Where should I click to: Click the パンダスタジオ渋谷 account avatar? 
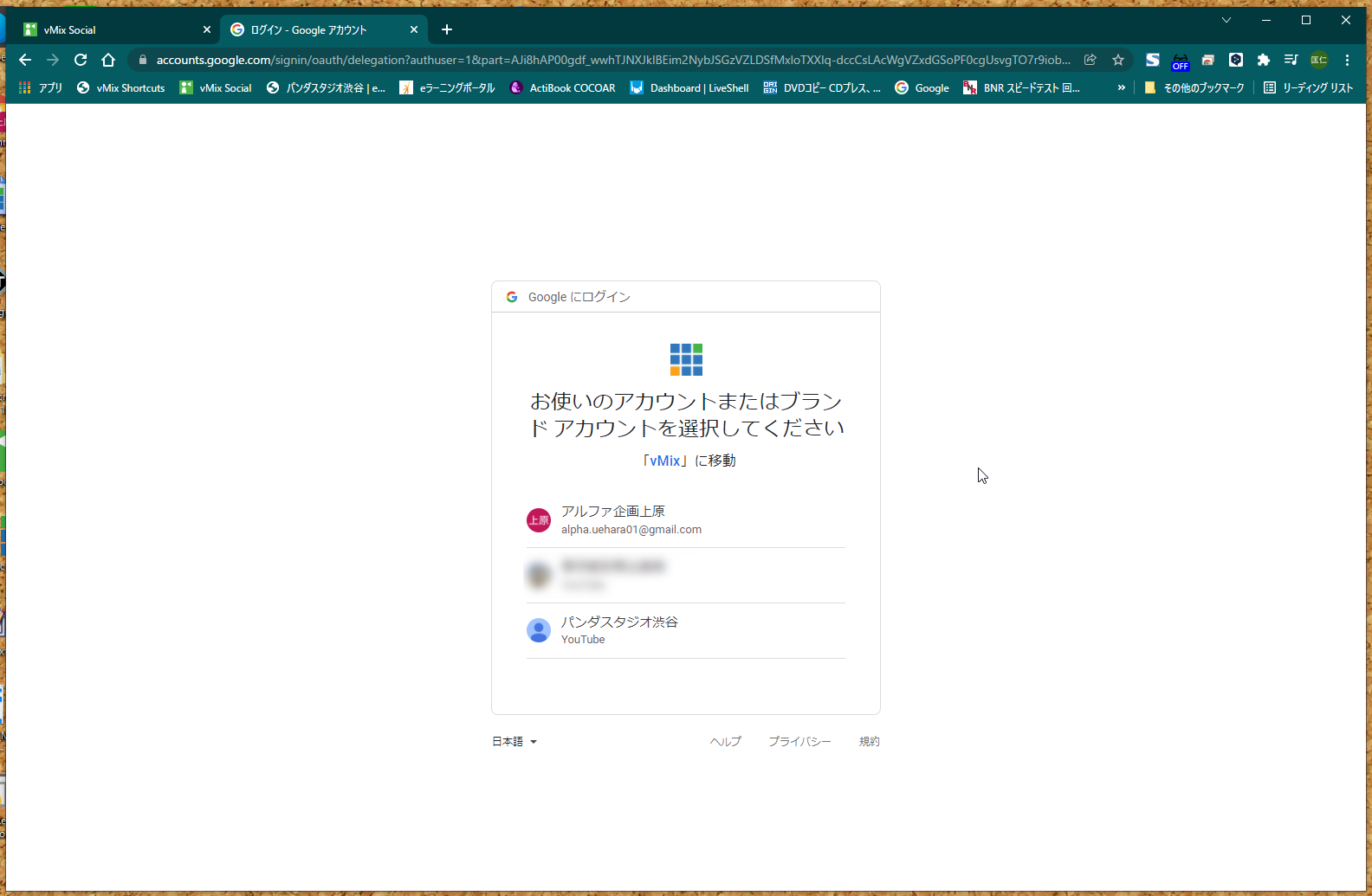point(539,631)
